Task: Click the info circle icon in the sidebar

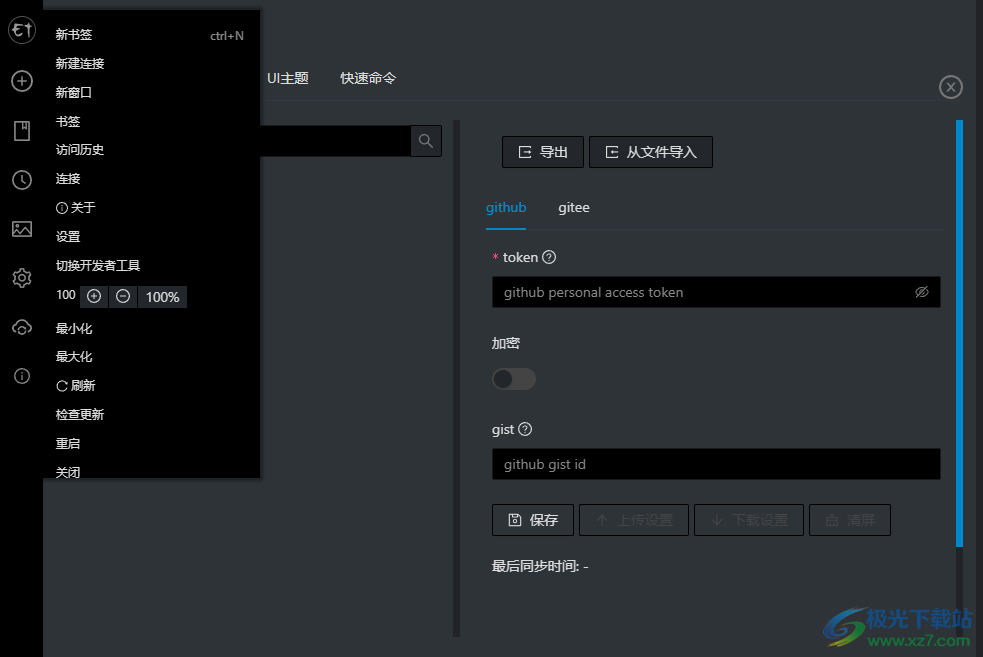Action: (x=22, y=376)
